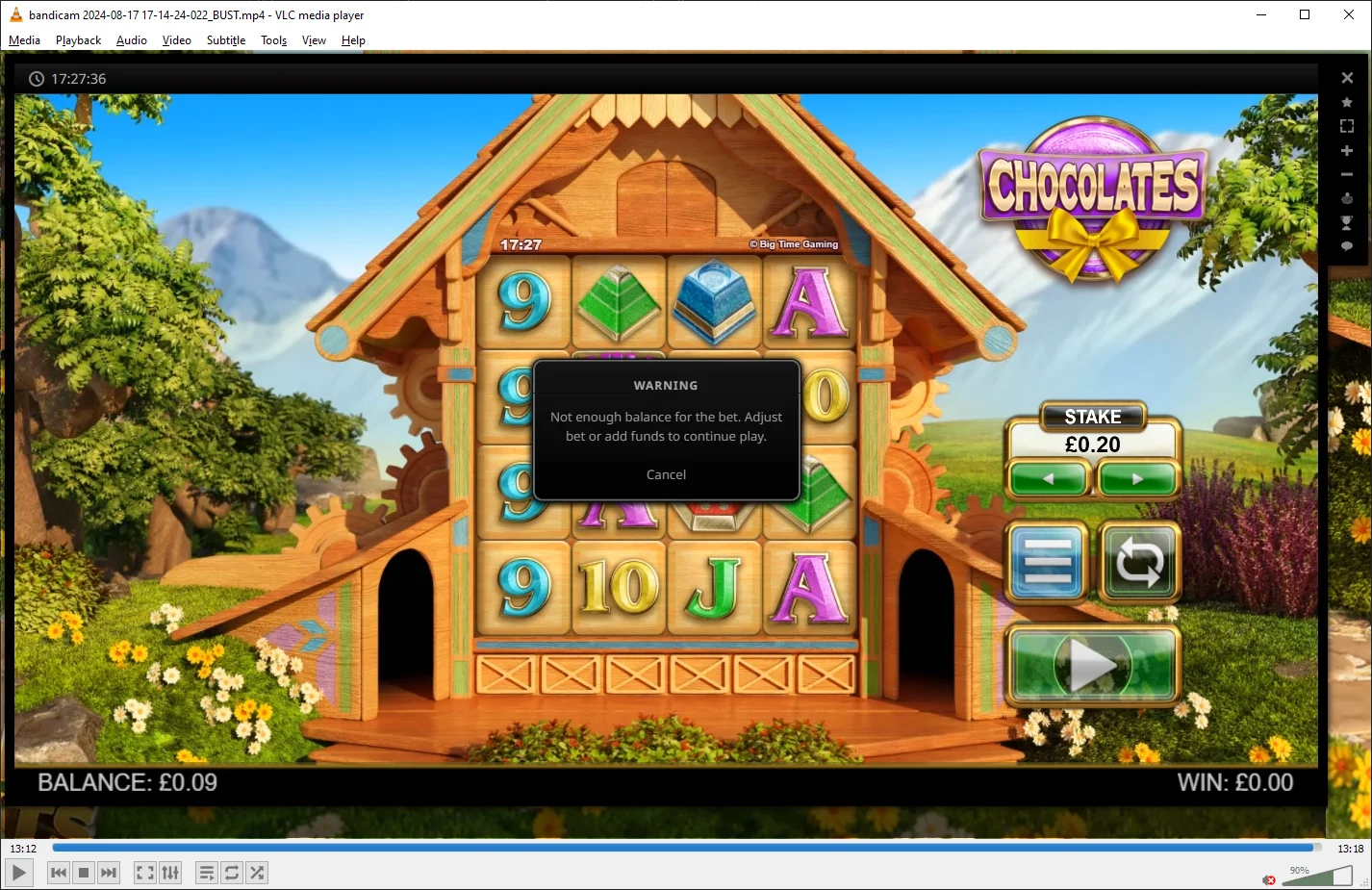The width and height of the screenshot is (1372, 890).
Task: Open the Help menu
Action: (x=353, y=40)
